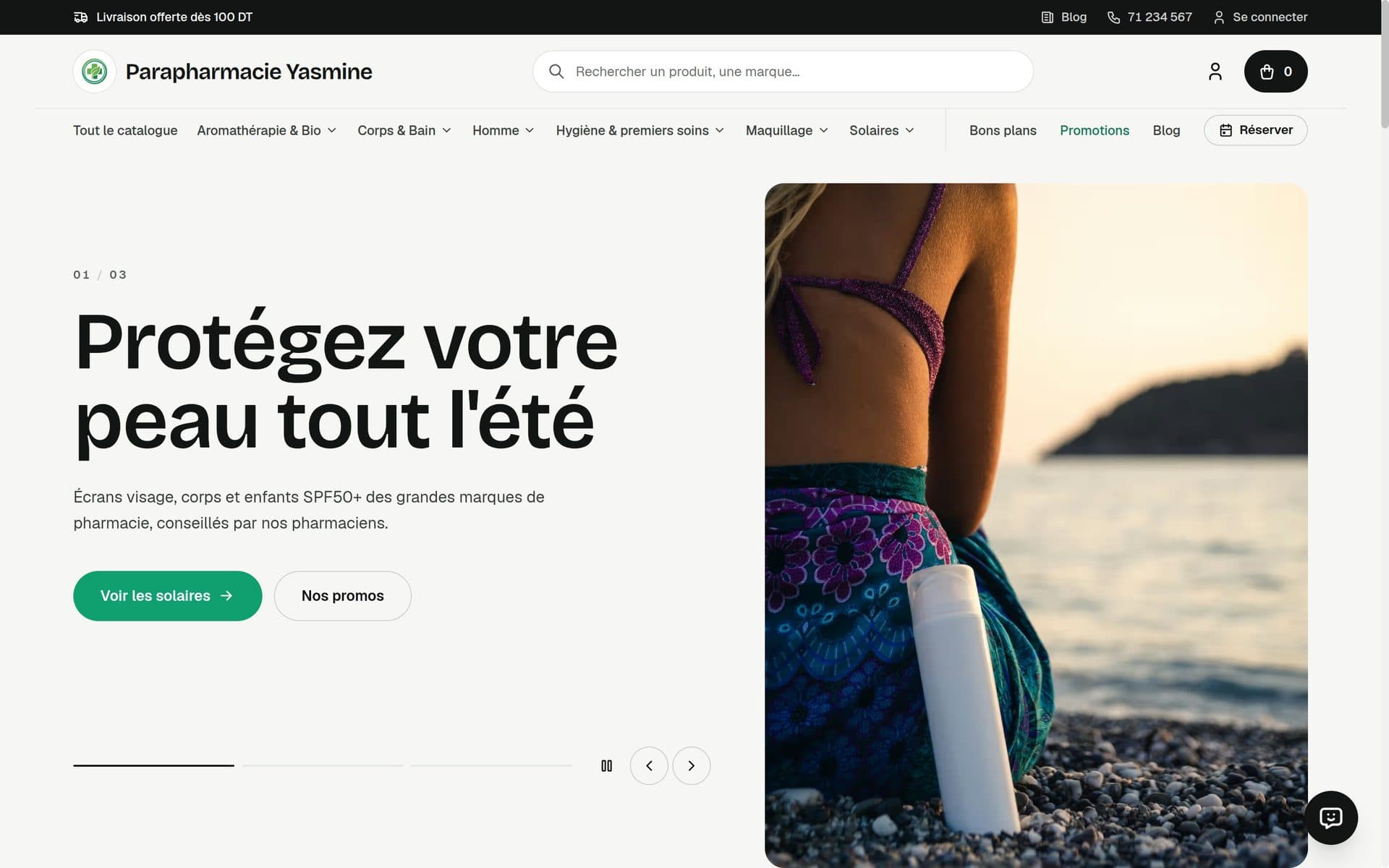Open Tout le catalogue
The height and width of the screenshot is (868, 1389).
click(125, 130)
